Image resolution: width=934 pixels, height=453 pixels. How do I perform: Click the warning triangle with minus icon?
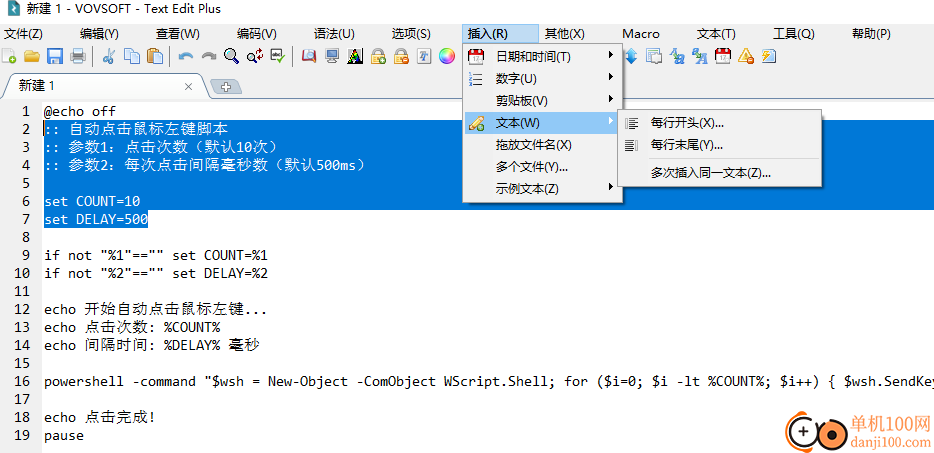[746, 57]
